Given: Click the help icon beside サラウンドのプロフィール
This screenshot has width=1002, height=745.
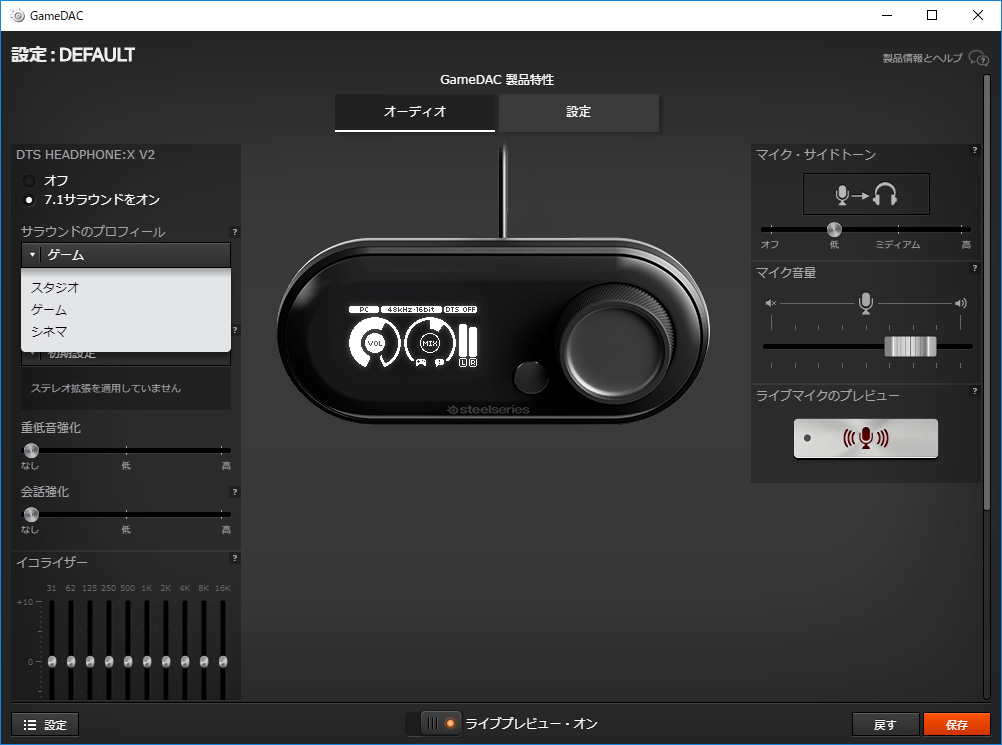Looking at the screenshot, I should click(x=235, y=232).
